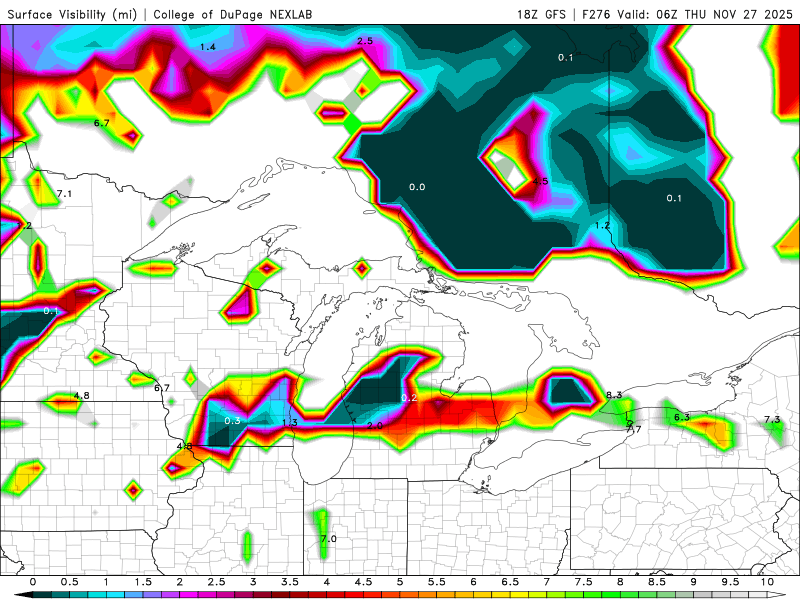This screenshot has height=600, width=800.
Task: Select the 6.3 visibility value on the map
Action: pyautogui.click(x=682, y=417)
